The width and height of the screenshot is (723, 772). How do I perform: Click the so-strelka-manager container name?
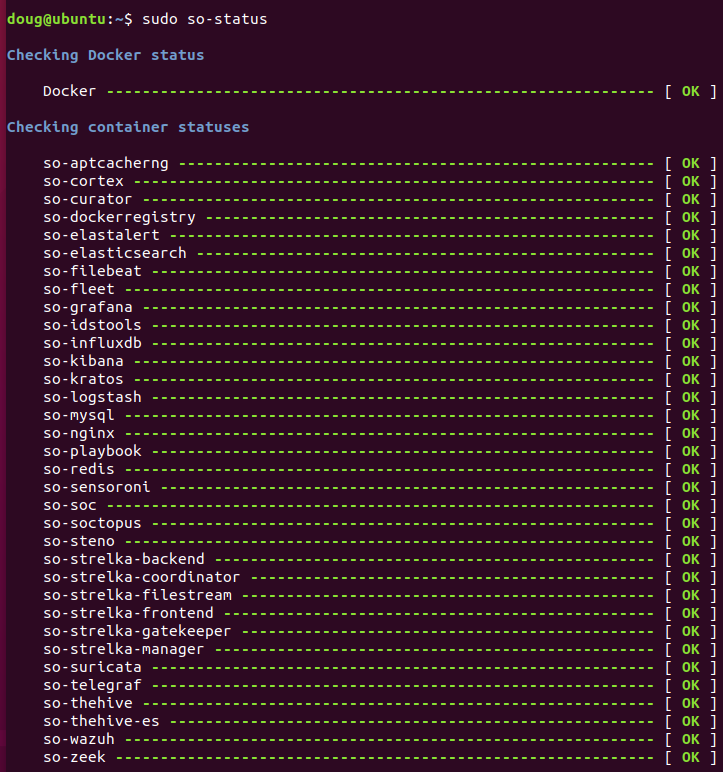point(124,650)
